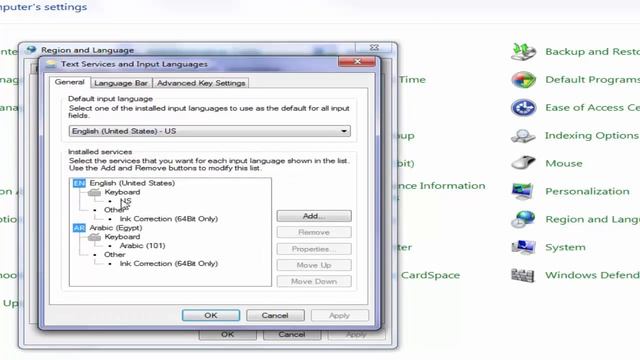Select Arabic (Egypt) tree entry
Image resolution: width=640 pixels, height=360 pixels.
click(116, 228)
